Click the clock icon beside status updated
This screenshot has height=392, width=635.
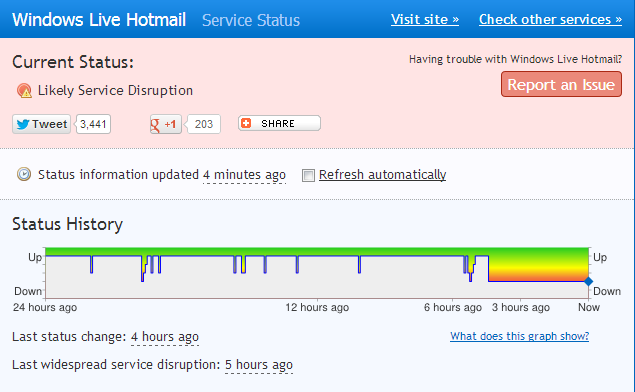click(24, 174)
